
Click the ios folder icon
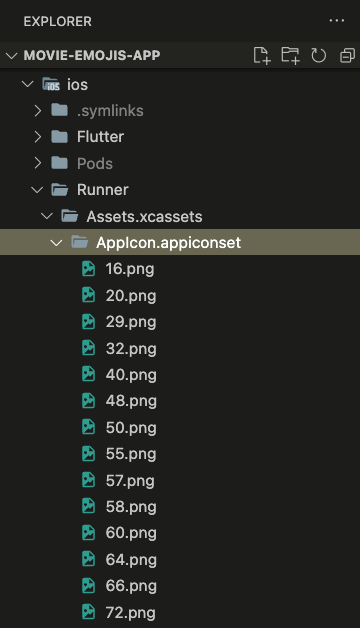[51, 85]
